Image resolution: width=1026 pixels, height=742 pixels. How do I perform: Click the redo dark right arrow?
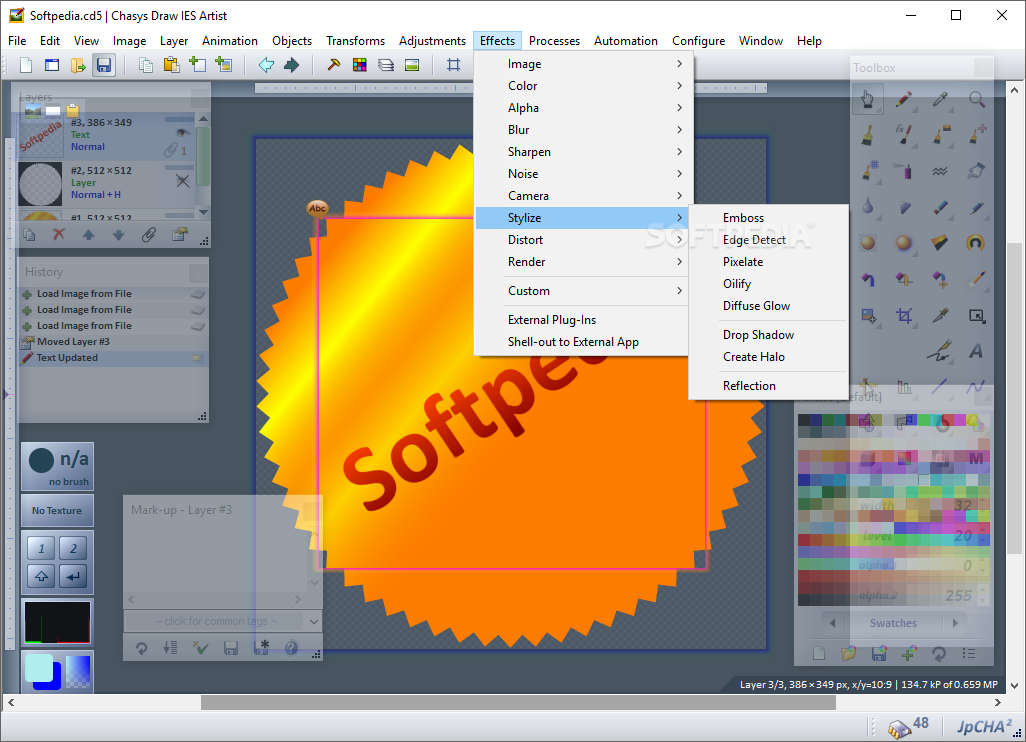[291, 65]
